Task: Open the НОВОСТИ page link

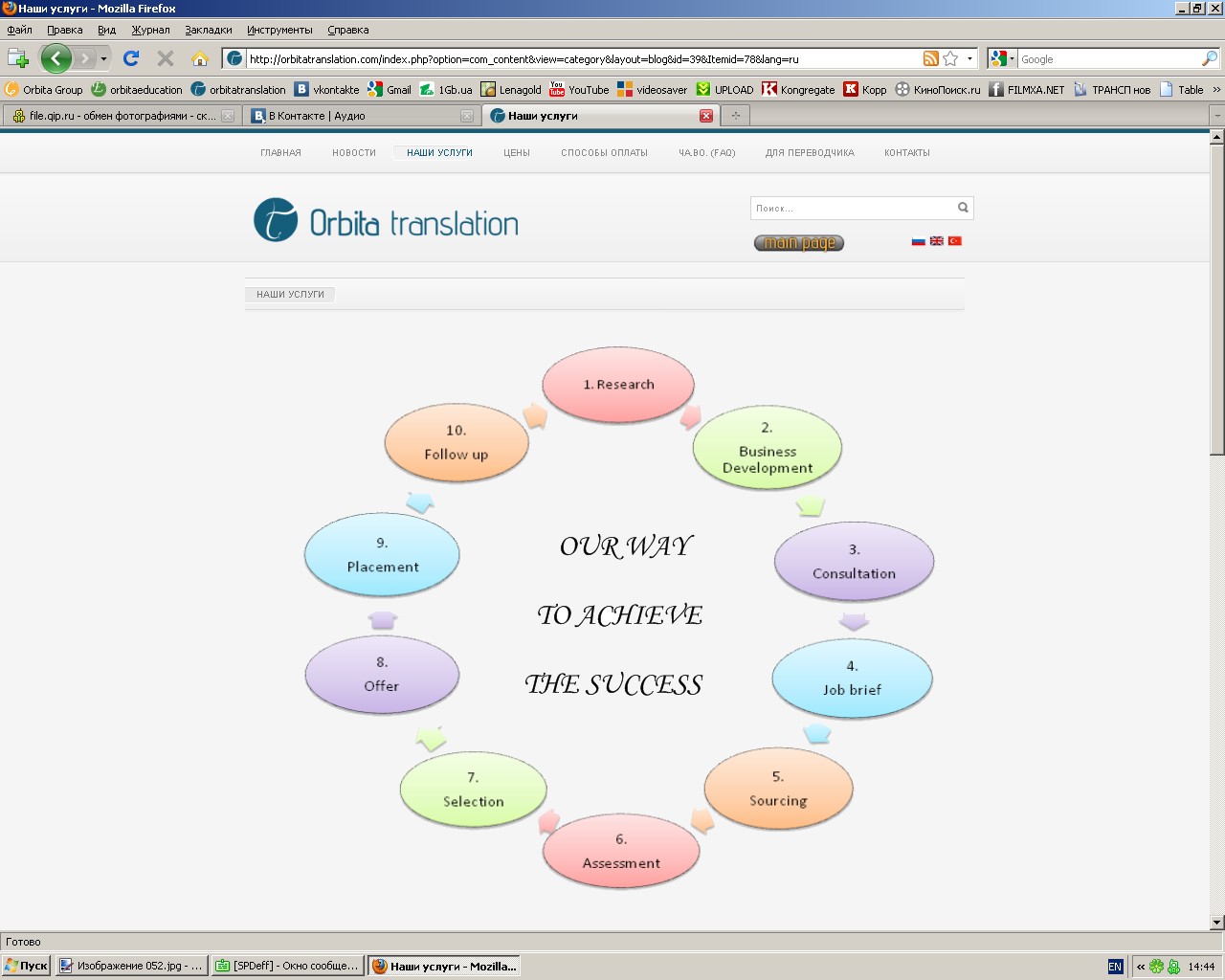Action: [x=354, y=153]
